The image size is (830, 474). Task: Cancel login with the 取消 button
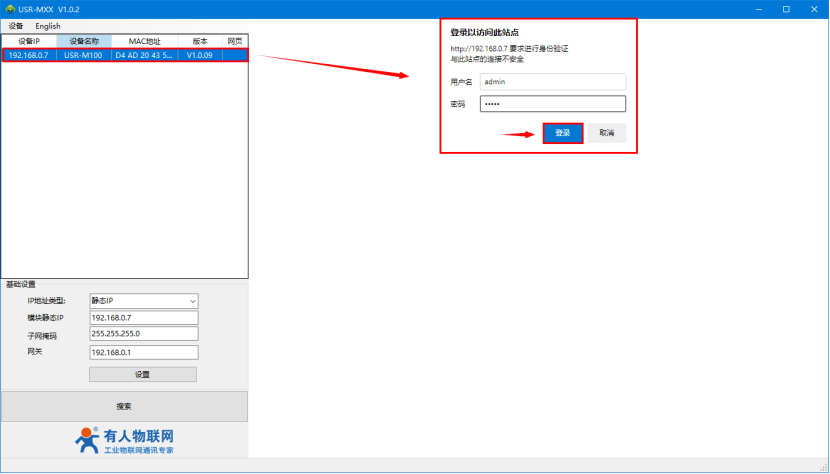coord(606,133)
